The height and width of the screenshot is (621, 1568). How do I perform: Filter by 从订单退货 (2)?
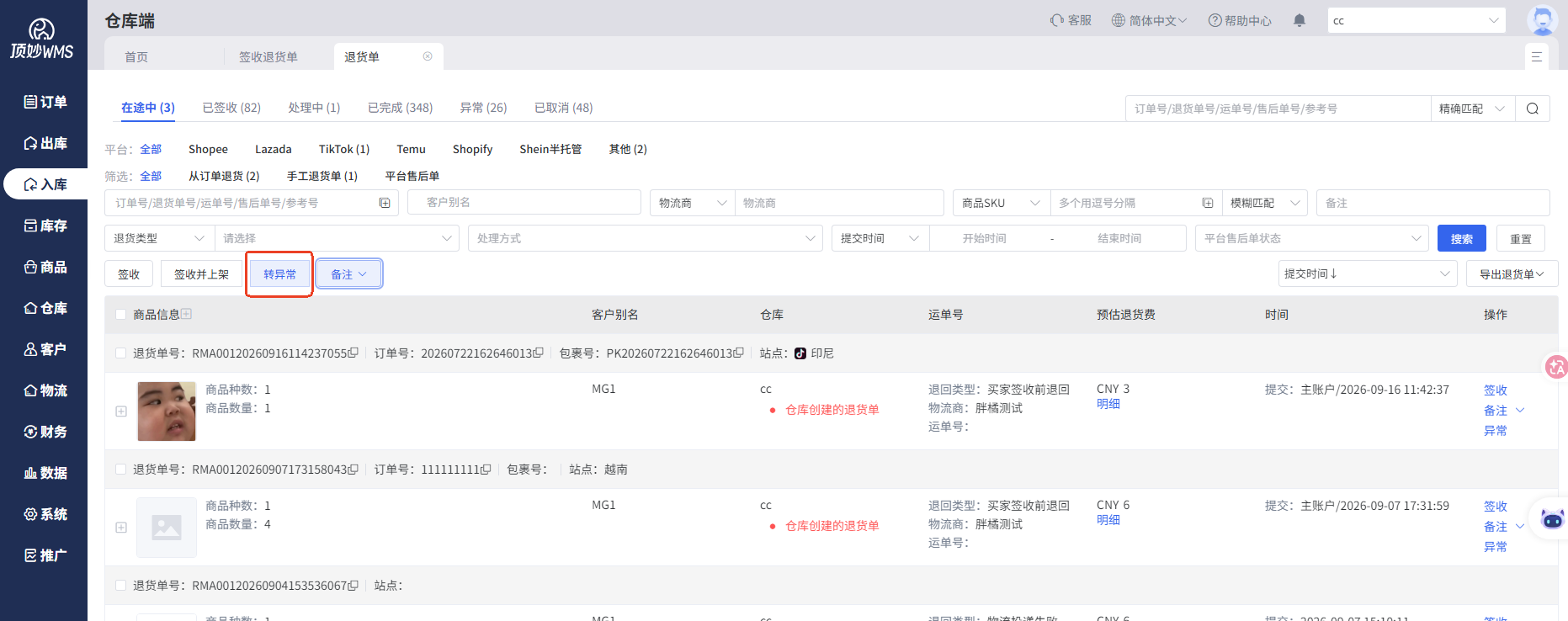[224, 176]
